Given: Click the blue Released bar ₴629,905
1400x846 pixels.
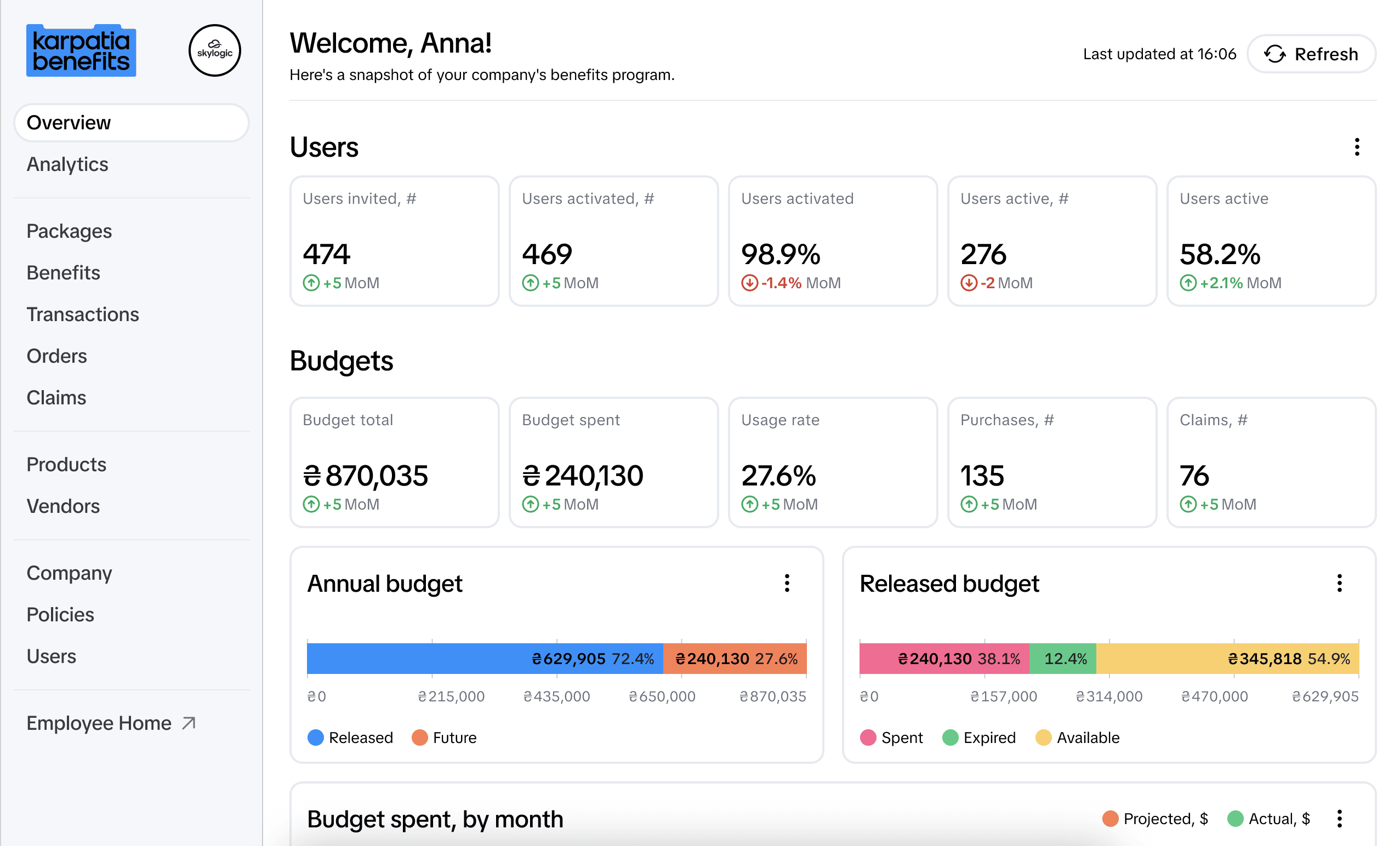Looking at the screenshot, I should 485,659.
